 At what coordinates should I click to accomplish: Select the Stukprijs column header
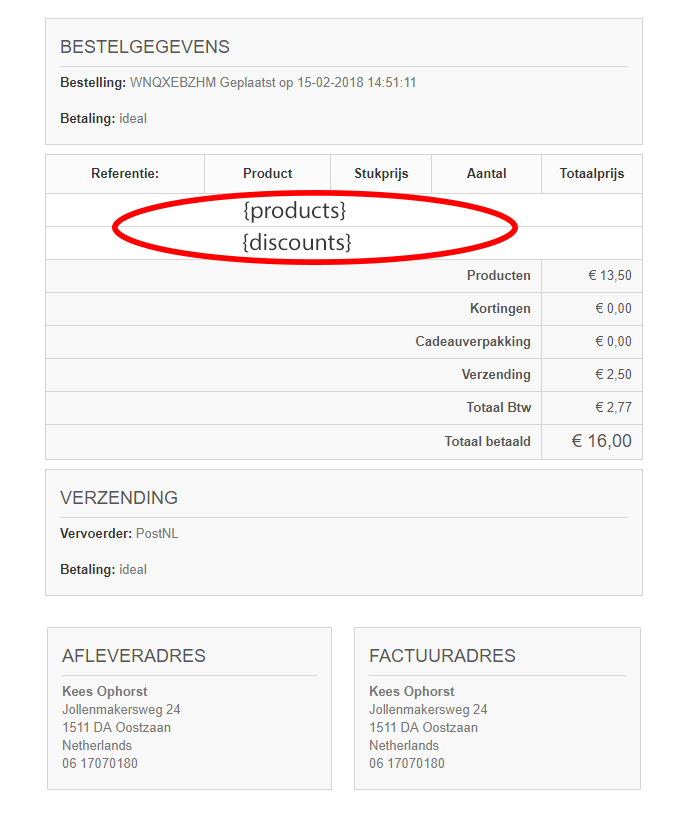pos(381,174)
